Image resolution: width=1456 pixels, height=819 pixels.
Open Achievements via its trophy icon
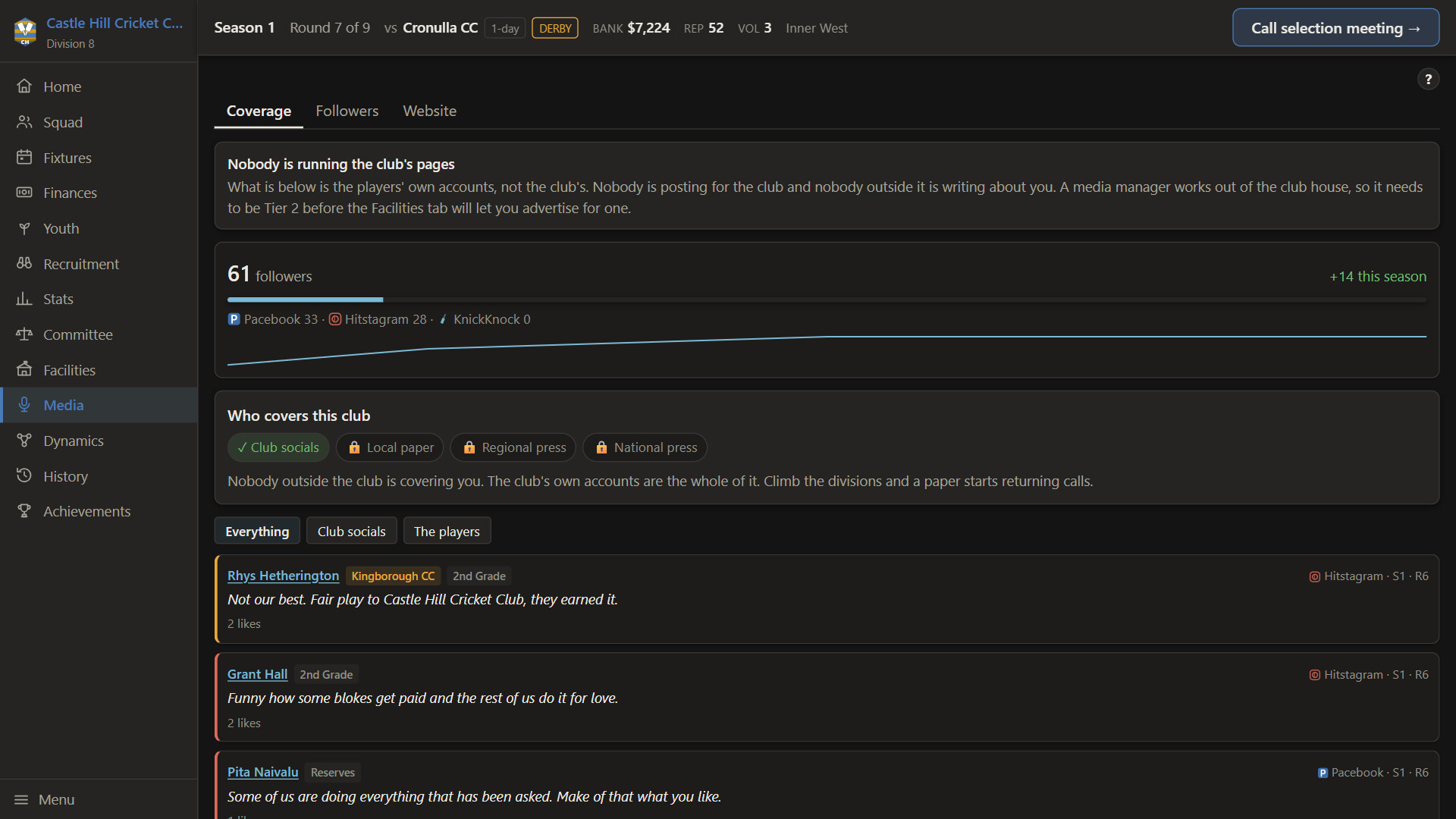pyautogui.click(x=24, y=511)
